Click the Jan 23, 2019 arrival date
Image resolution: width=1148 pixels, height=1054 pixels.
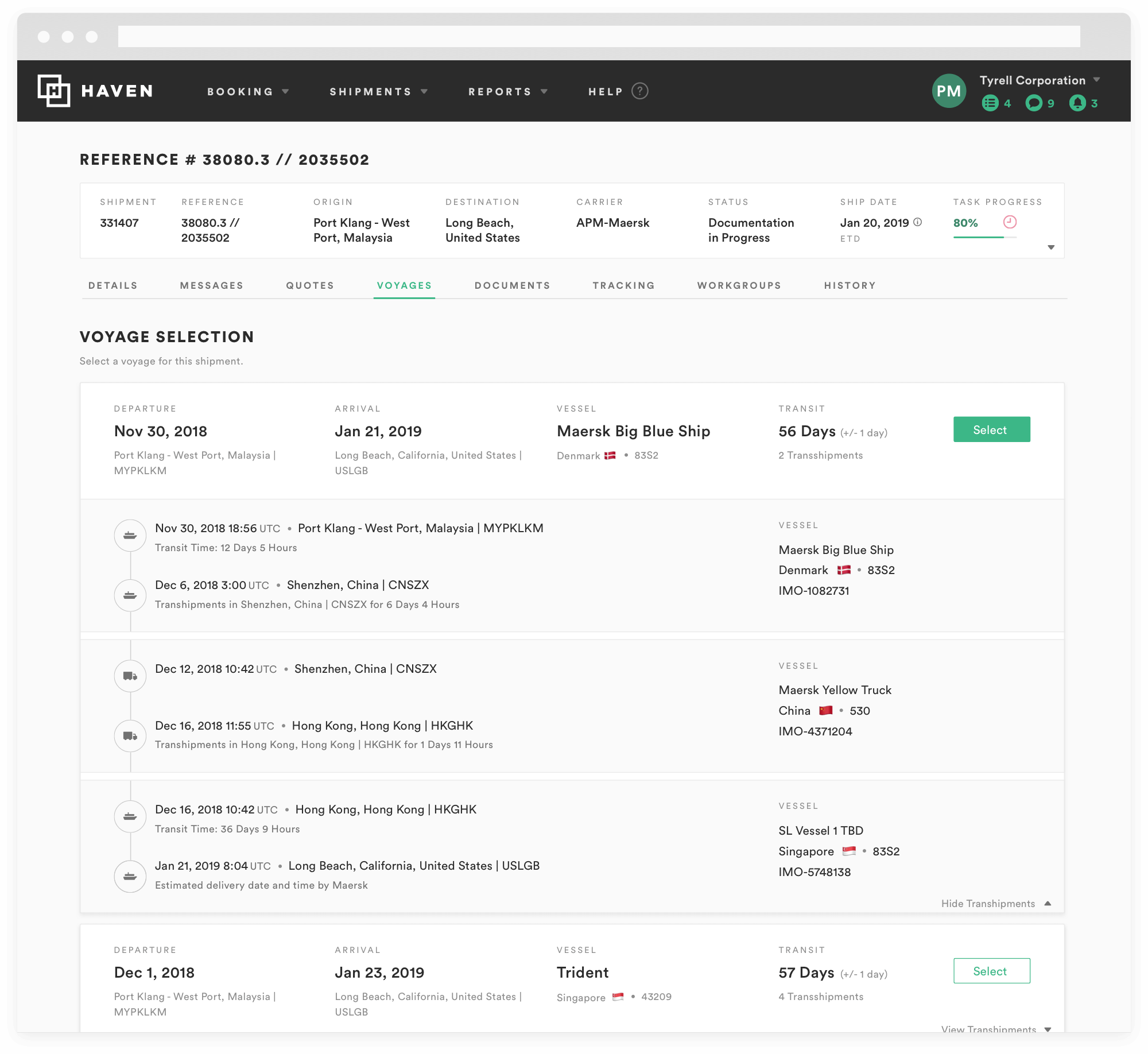point(379,972)
